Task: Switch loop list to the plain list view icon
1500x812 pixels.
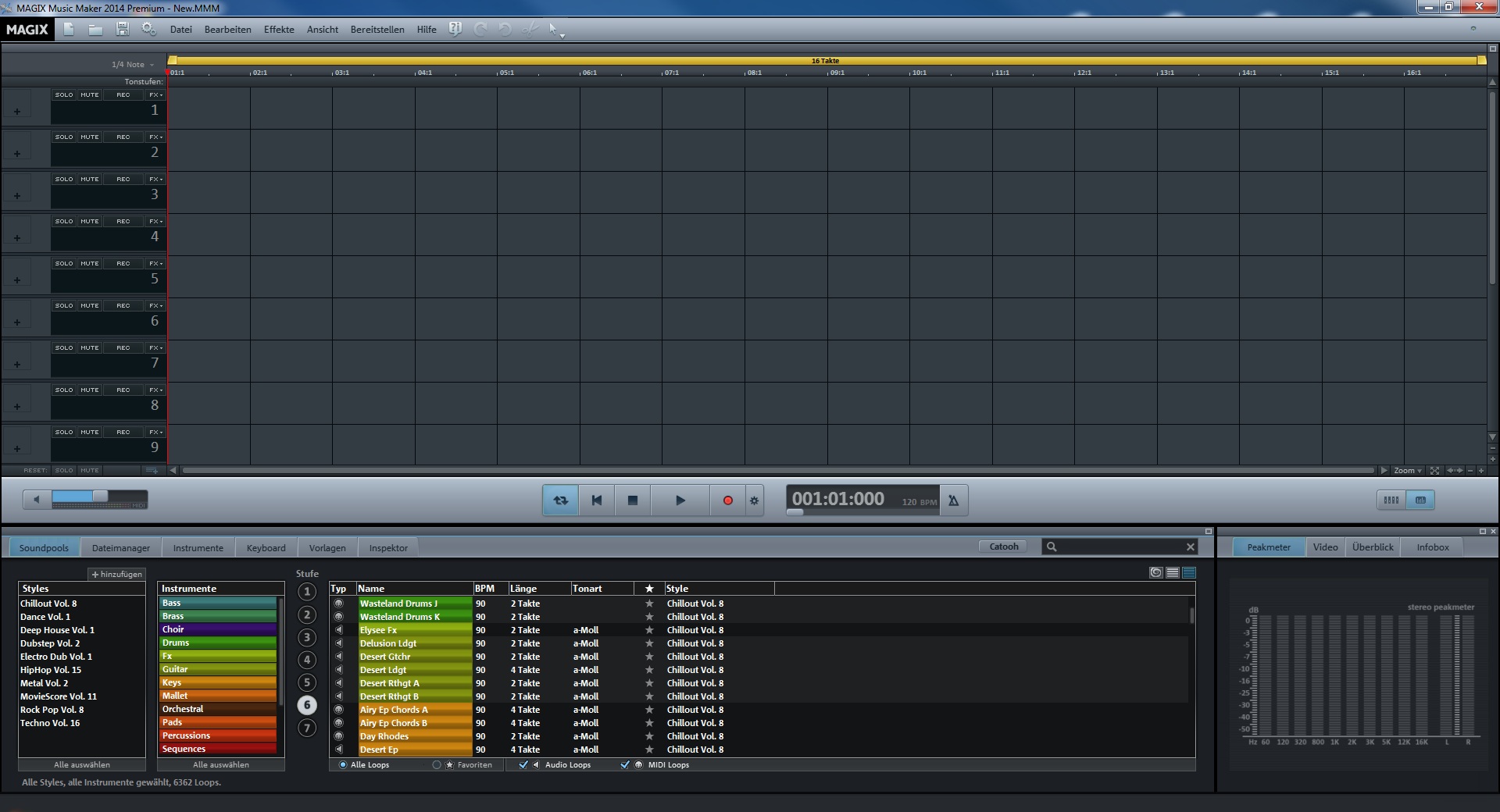Action: coord(1173,572)
